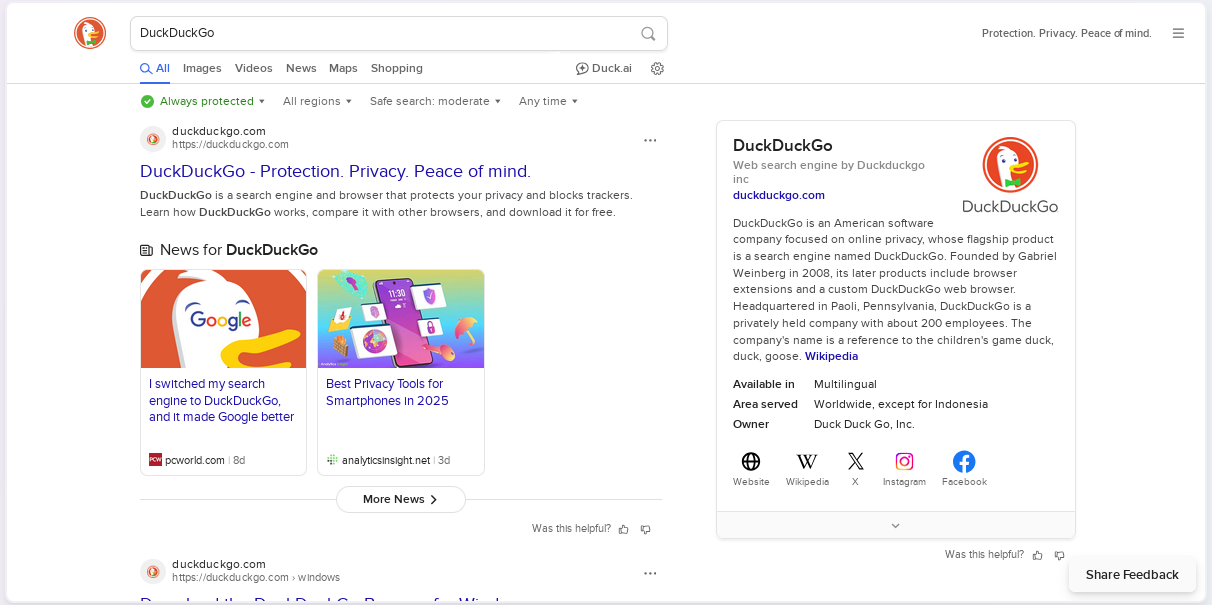The image size is (1212, 605).
Task: Open the Google duck news thumbnail
Action: [223, 319]
